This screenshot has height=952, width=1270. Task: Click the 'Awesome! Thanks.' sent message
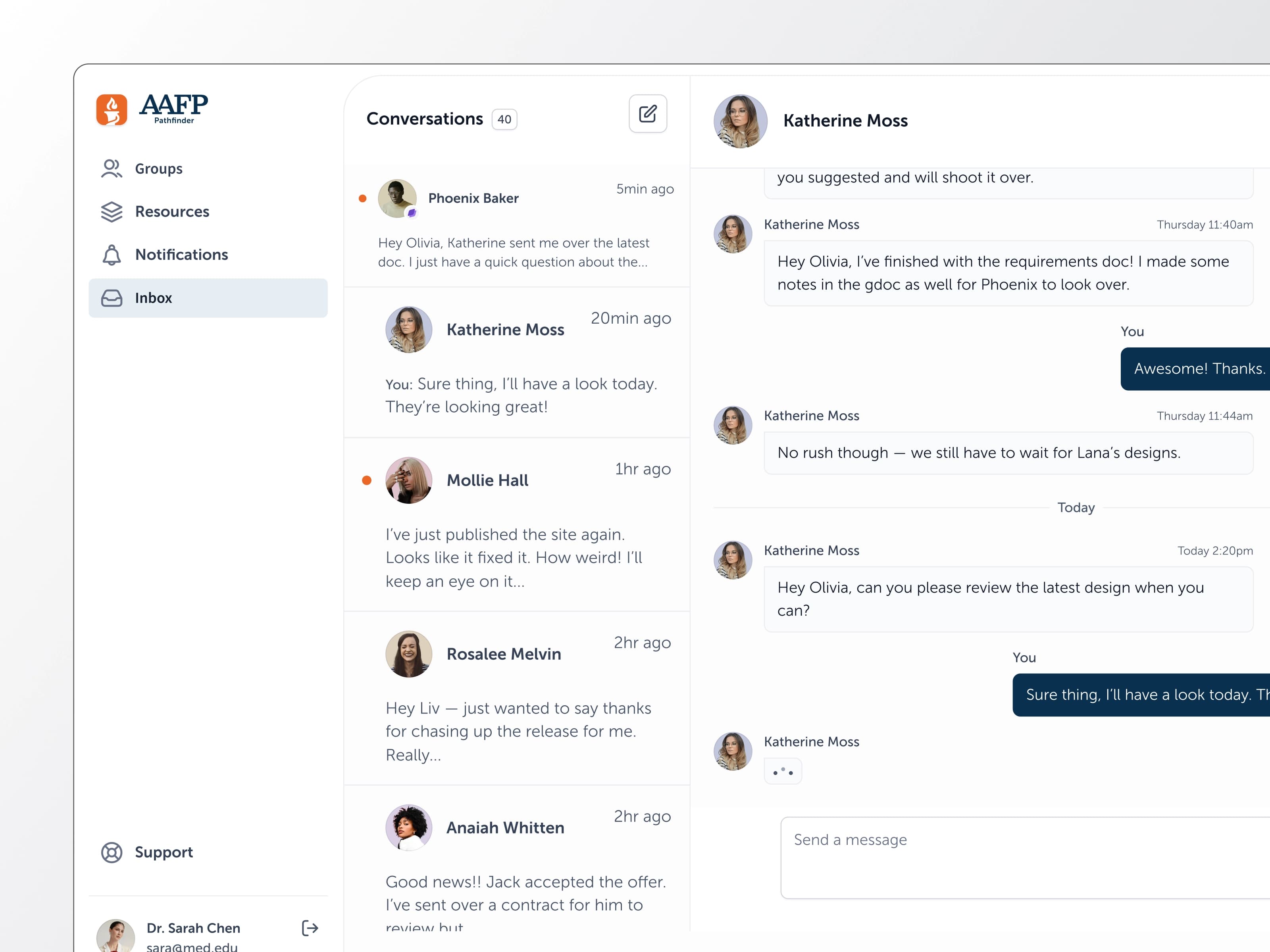pos(1195,369)
